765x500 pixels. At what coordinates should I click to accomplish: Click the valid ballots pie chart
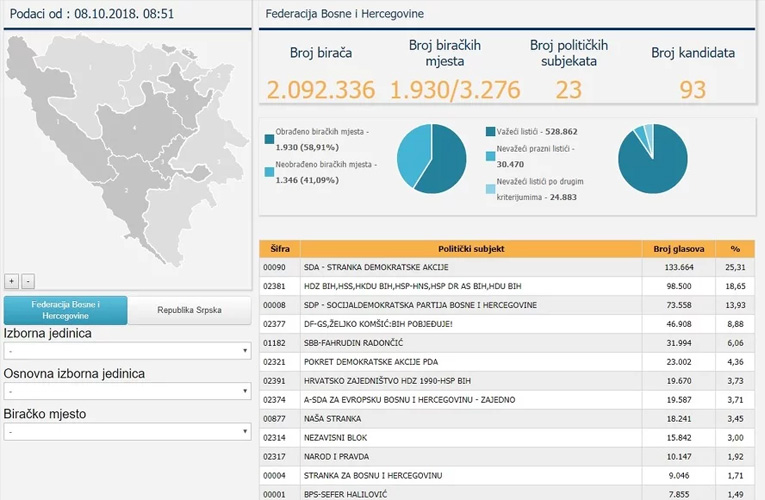tap(653, 159)
